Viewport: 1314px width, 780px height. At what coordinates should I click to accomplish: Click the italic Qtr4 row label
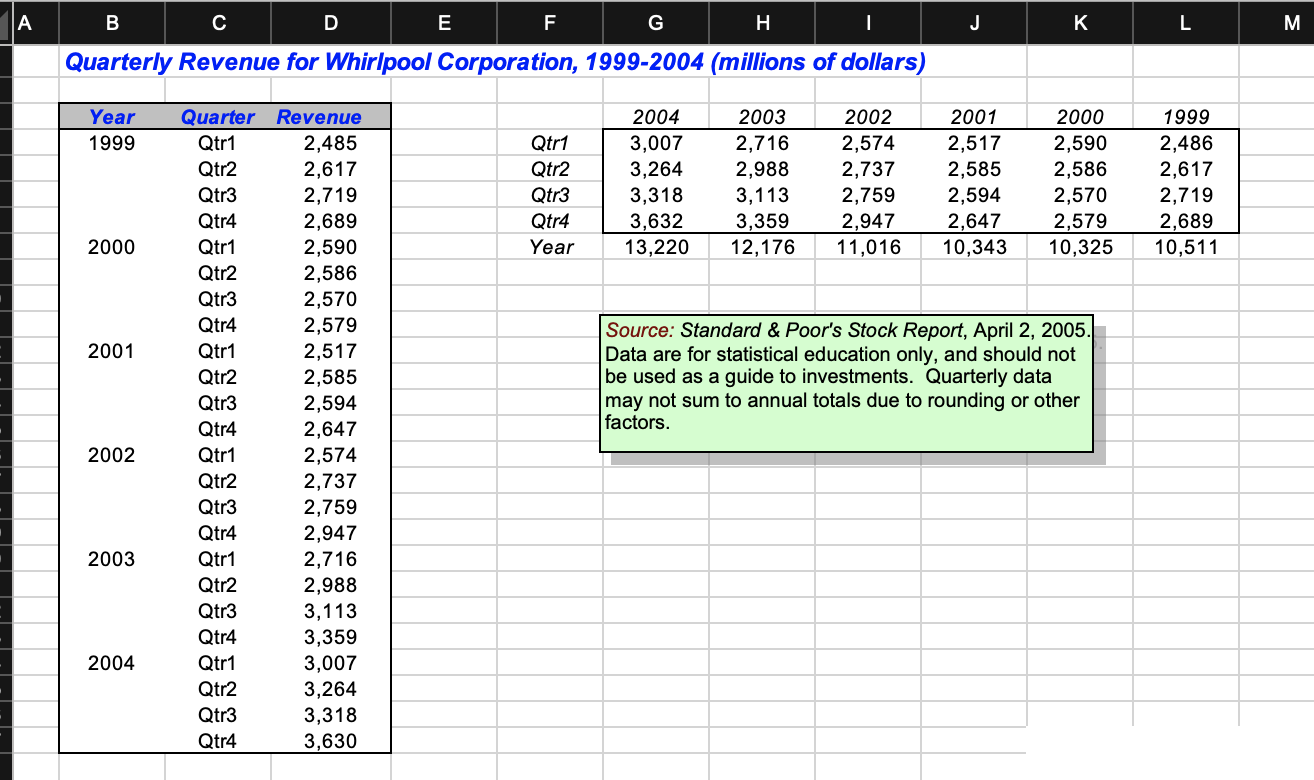click(551, 221)
